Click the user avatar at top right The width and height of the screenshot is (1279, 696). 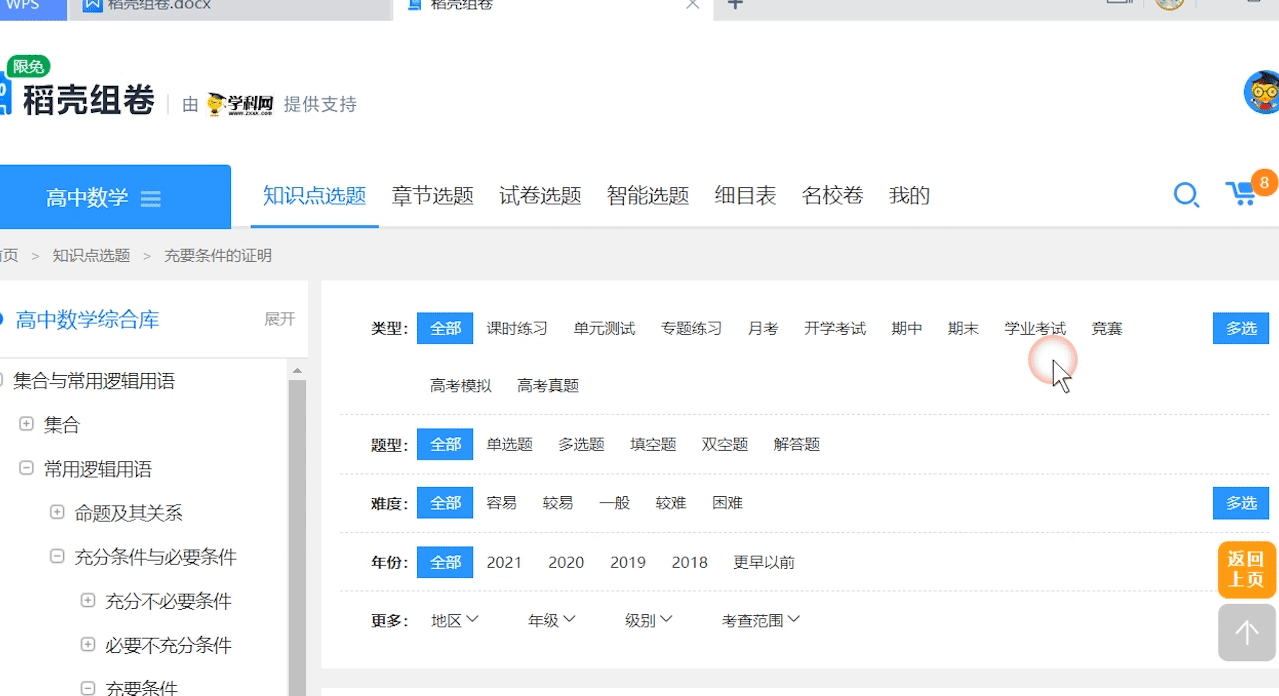pyautogui.click(x=1262, y=93)
